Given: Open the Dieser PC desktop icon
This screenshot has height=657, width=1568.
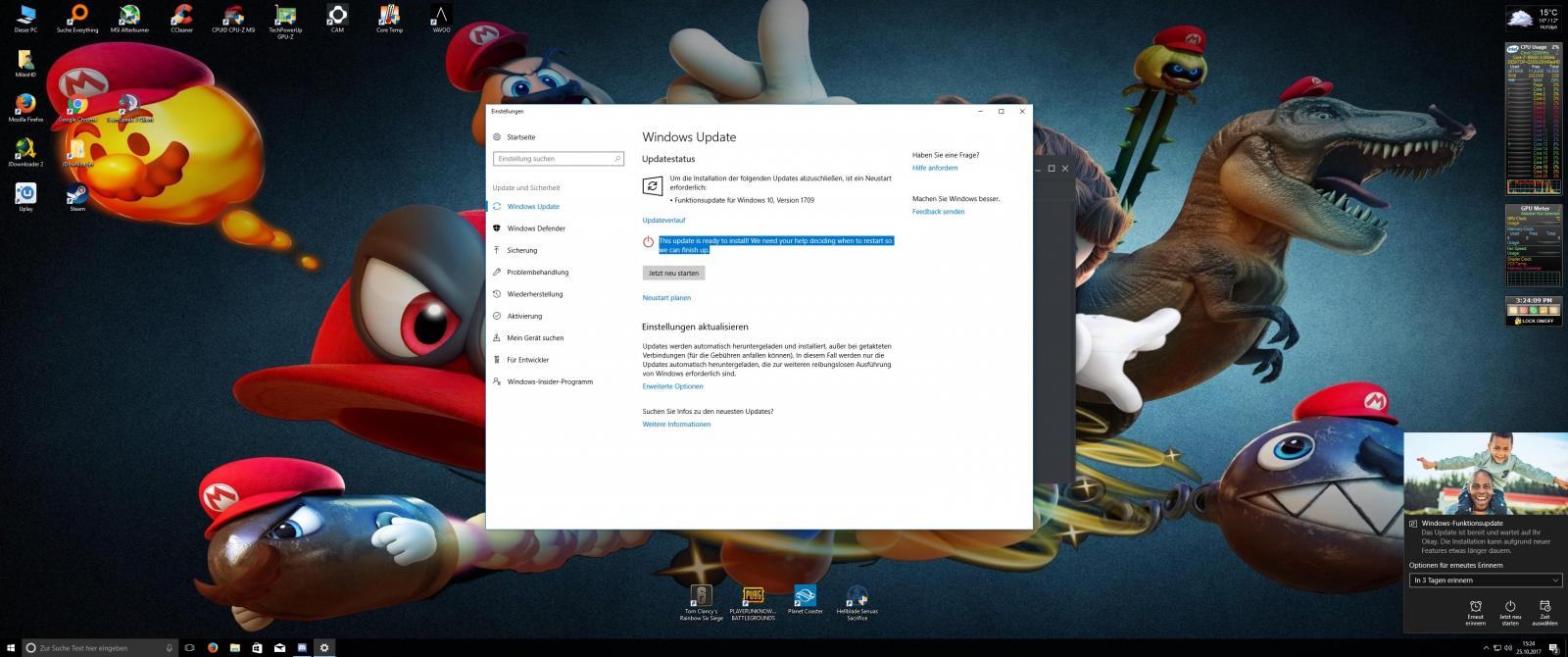Looking at the screenshot, I should 25,19.
